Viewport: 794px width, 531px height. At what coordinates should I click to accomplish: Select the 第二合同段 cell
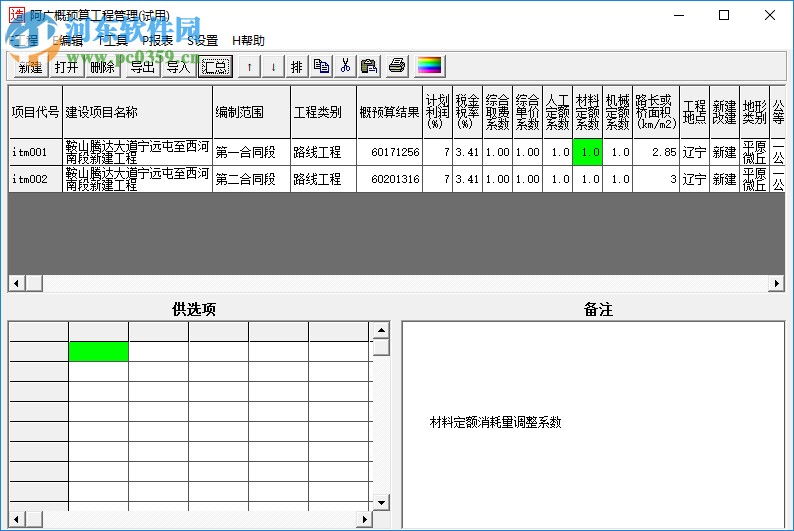(251, 179)
